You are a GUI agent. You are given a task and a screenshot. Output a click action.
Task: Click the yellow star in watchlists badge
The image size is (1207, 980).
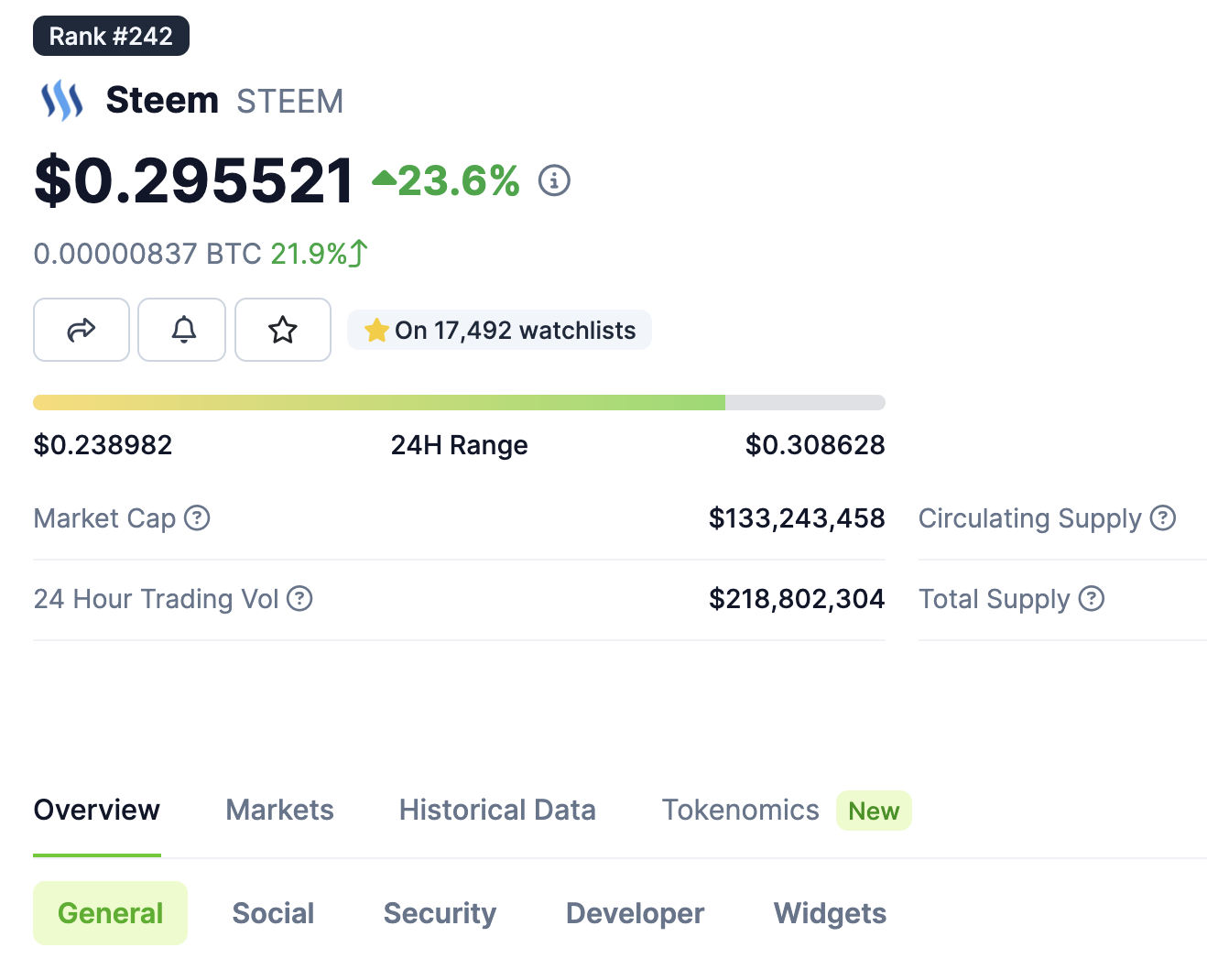coord(376,330)
